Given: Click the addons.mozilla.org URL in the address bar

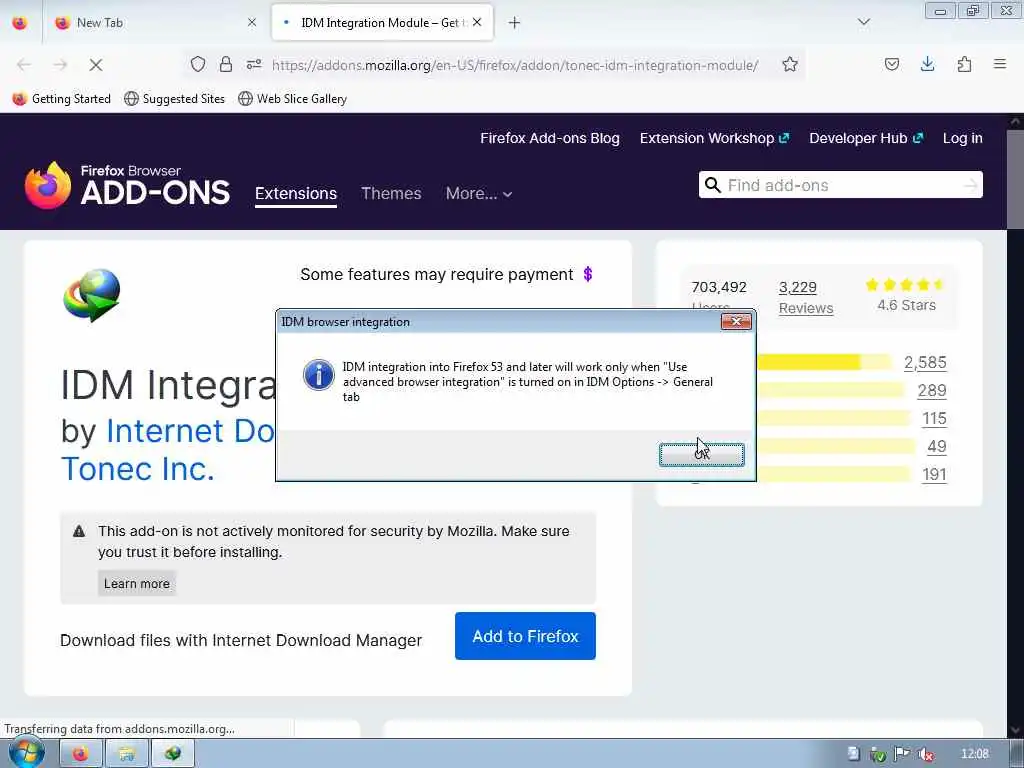Looking at the screenshot, I should [x=515, y=65].
